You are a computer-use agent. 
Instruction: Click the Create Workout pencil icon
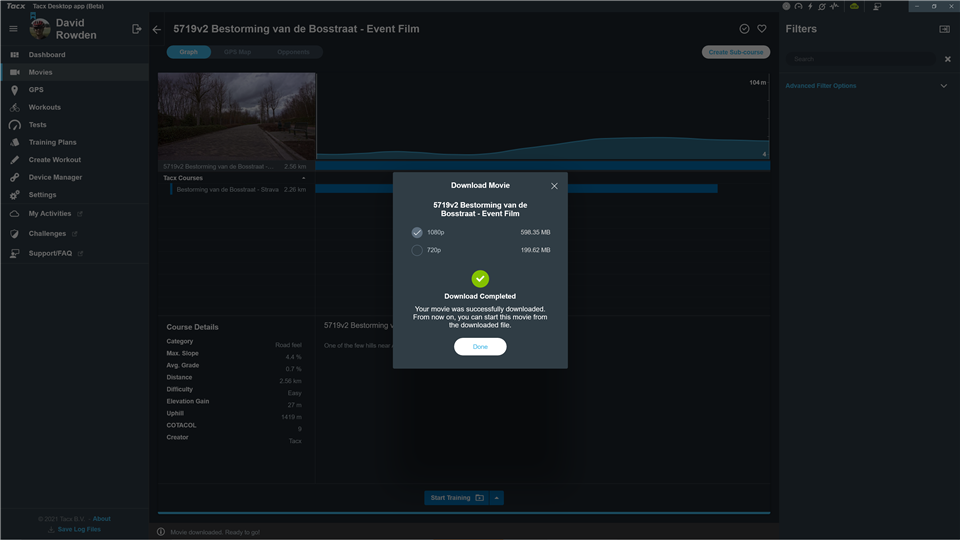15,160
